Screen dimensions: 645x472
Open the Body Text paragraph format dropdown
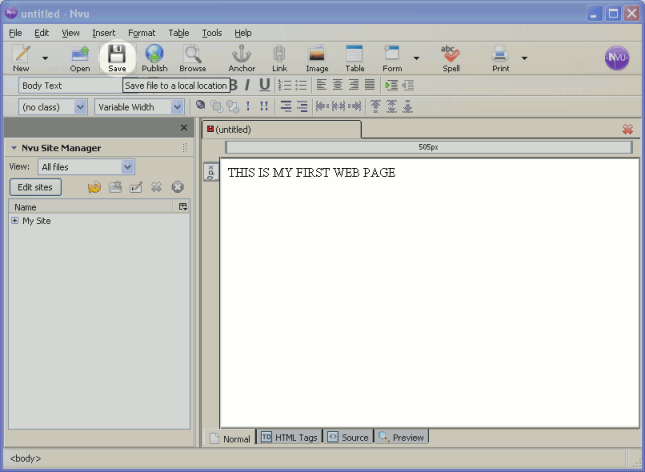pos(70,86)
